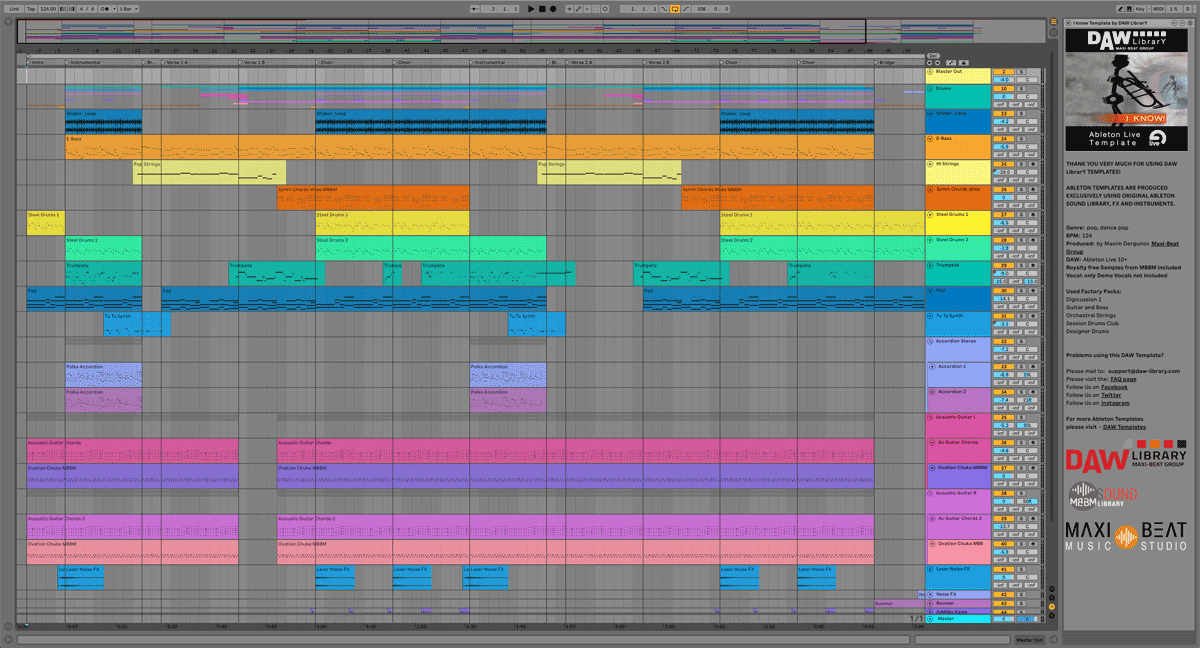
Task: Collapse the Trumpets track with its arrow
Action: point(930,266)
